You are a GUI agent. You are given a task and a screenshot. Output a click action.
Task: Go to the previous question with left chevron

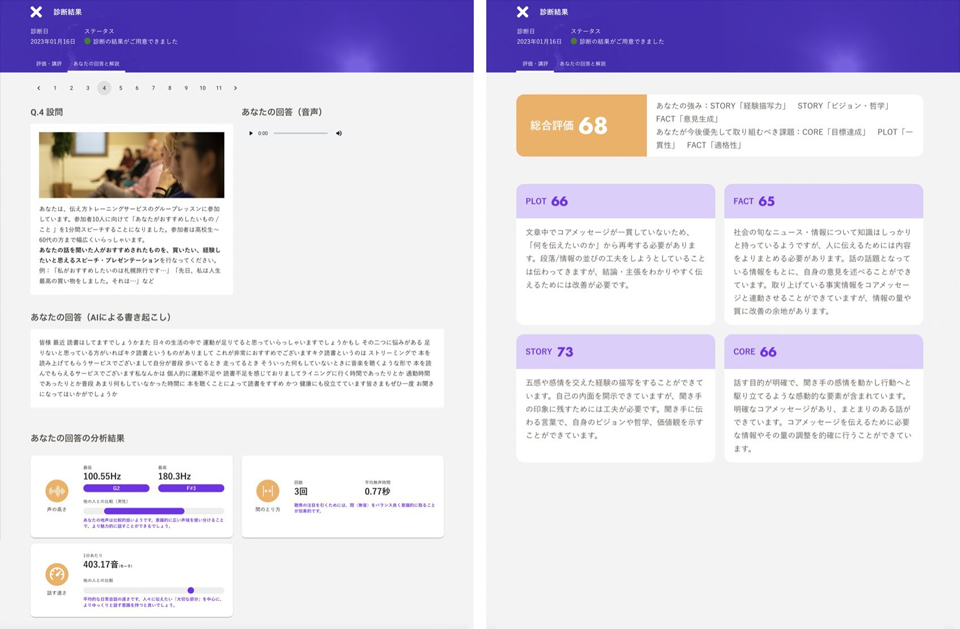click(39, 88)
